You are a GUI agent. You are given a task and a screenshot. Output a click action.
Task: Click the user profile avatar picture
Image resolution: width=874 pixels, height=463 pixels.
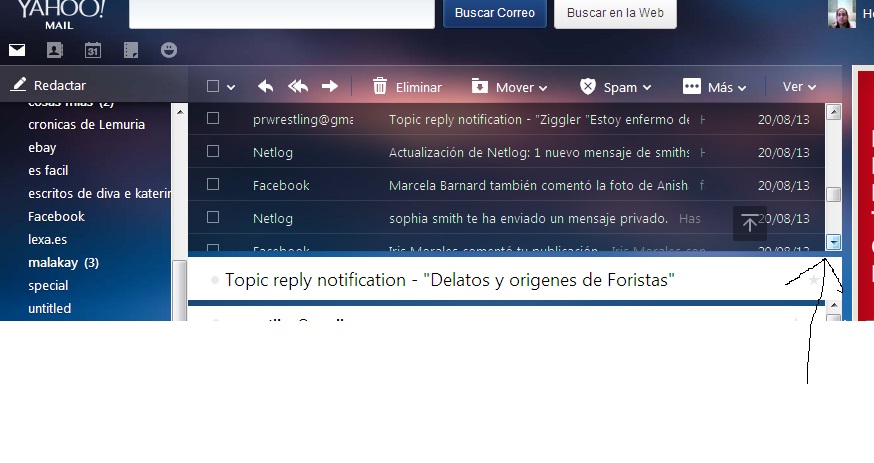click(x=842, y=13)
